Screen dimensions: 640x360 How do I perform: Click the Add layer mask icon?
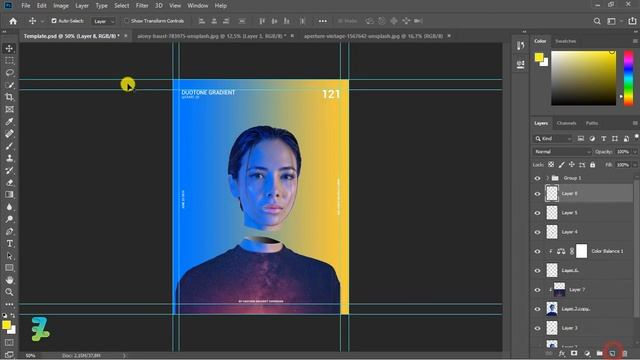coord(574,353)
